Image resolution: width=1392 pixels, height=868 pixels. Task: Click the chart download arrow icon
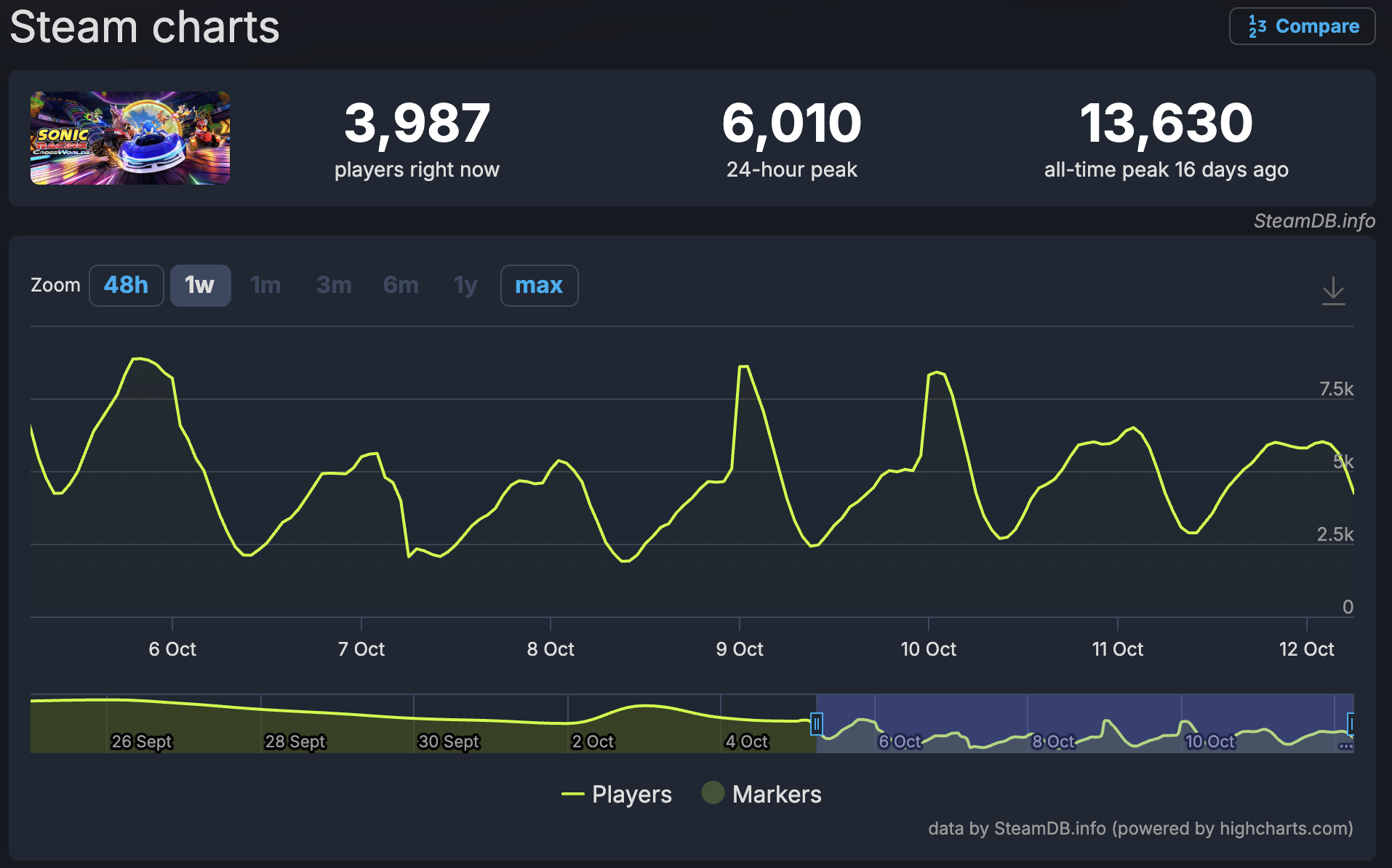point(1333,291)
